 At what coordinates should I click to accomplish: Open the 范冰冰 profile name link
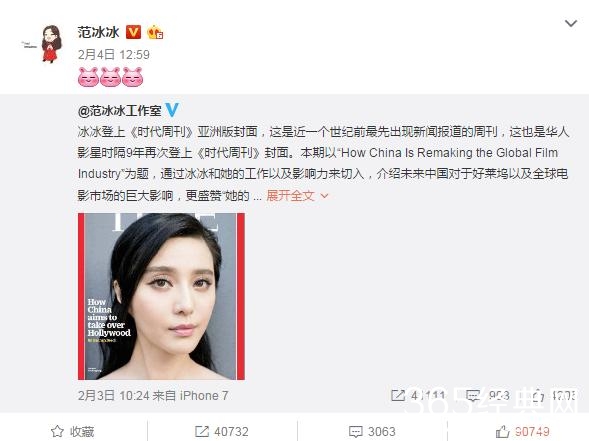[x=98, y=32]
